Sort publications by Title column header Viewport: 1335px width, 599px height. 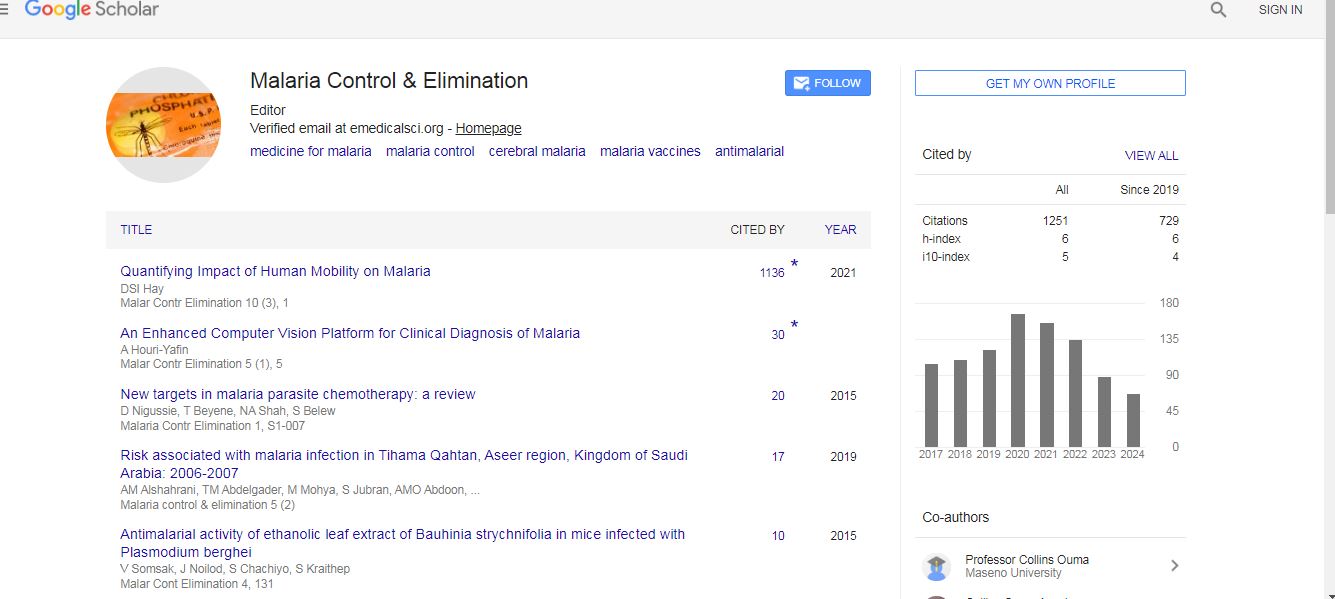[x=136, y=230]
